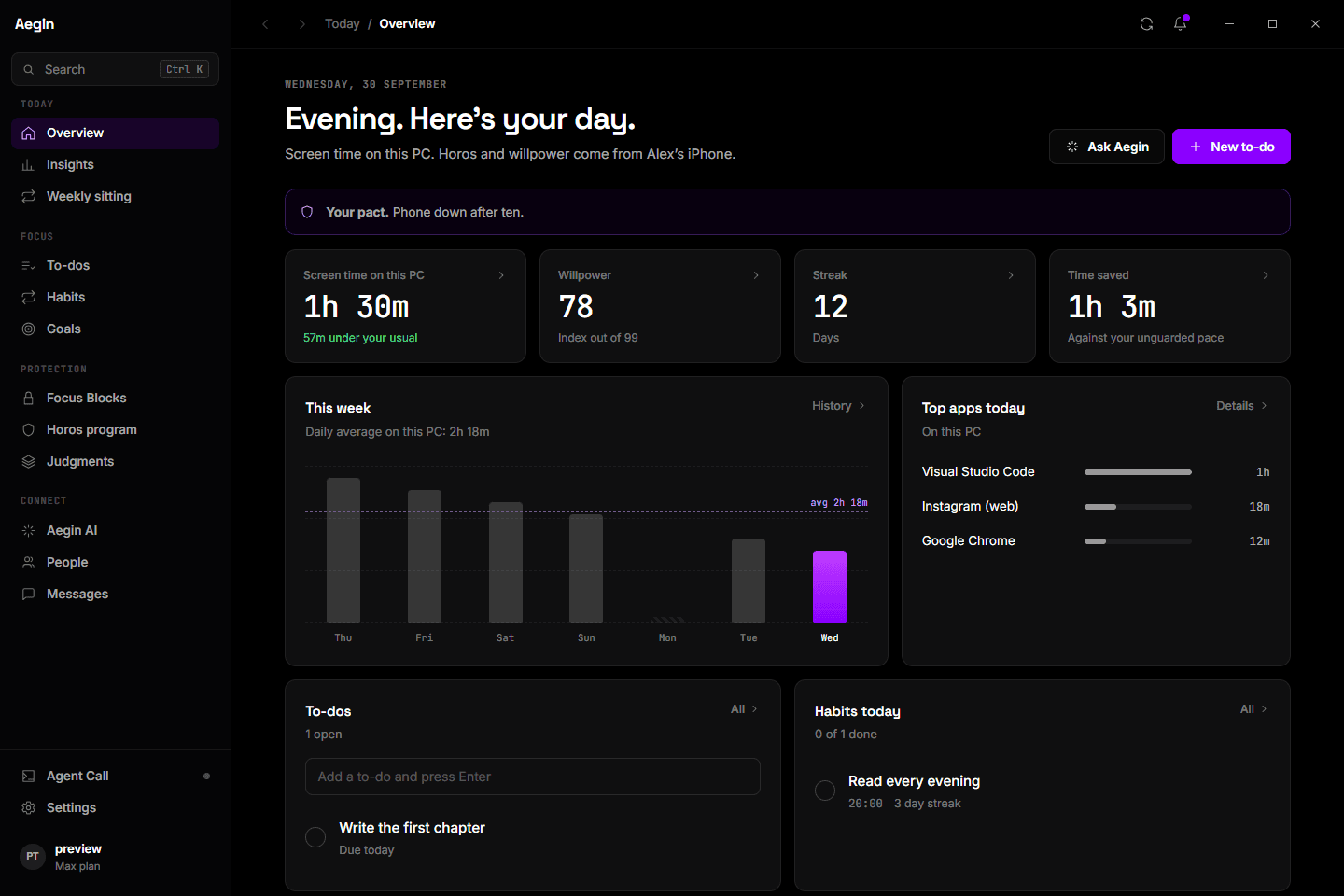Viewport: 1344px width, 896px height.
Task: Click the plus icon on New to-do
Action: click(1196, 147)
